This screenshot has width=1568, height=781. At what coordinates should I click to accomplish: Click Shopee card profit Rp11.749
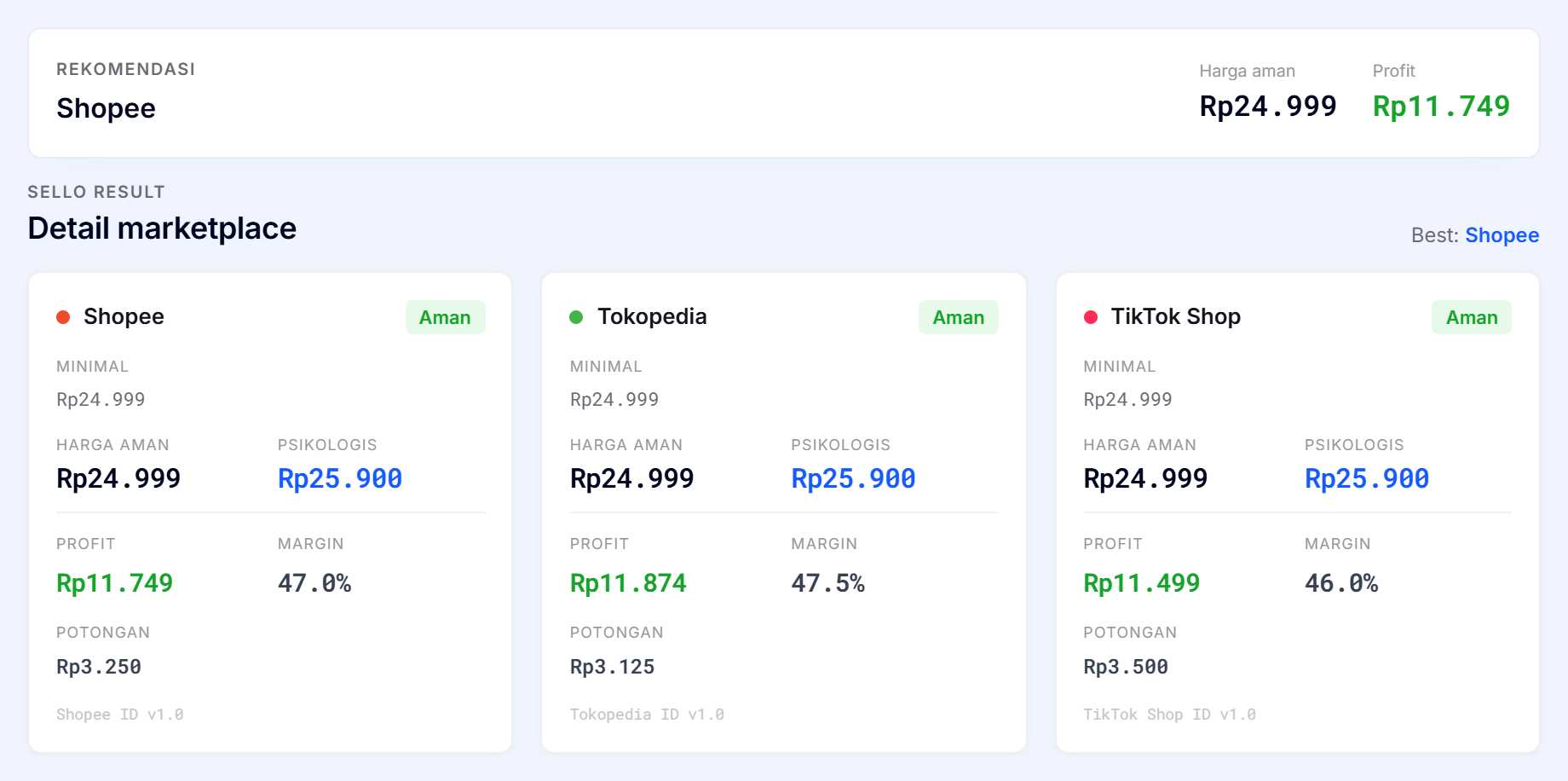coord(114,583)
